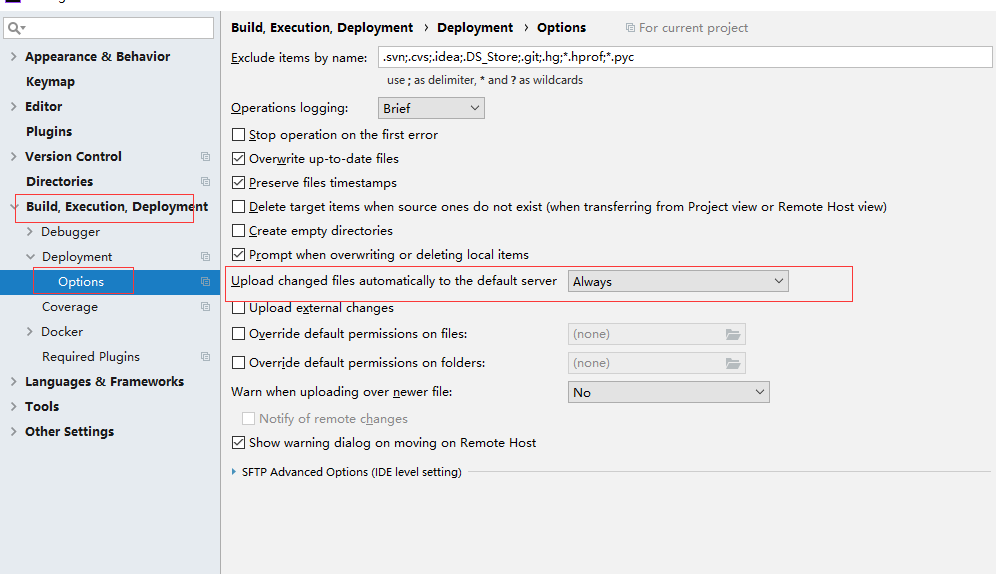
Task: Open folder browse icon for folder permissions
Action: (x=733, y=363)
